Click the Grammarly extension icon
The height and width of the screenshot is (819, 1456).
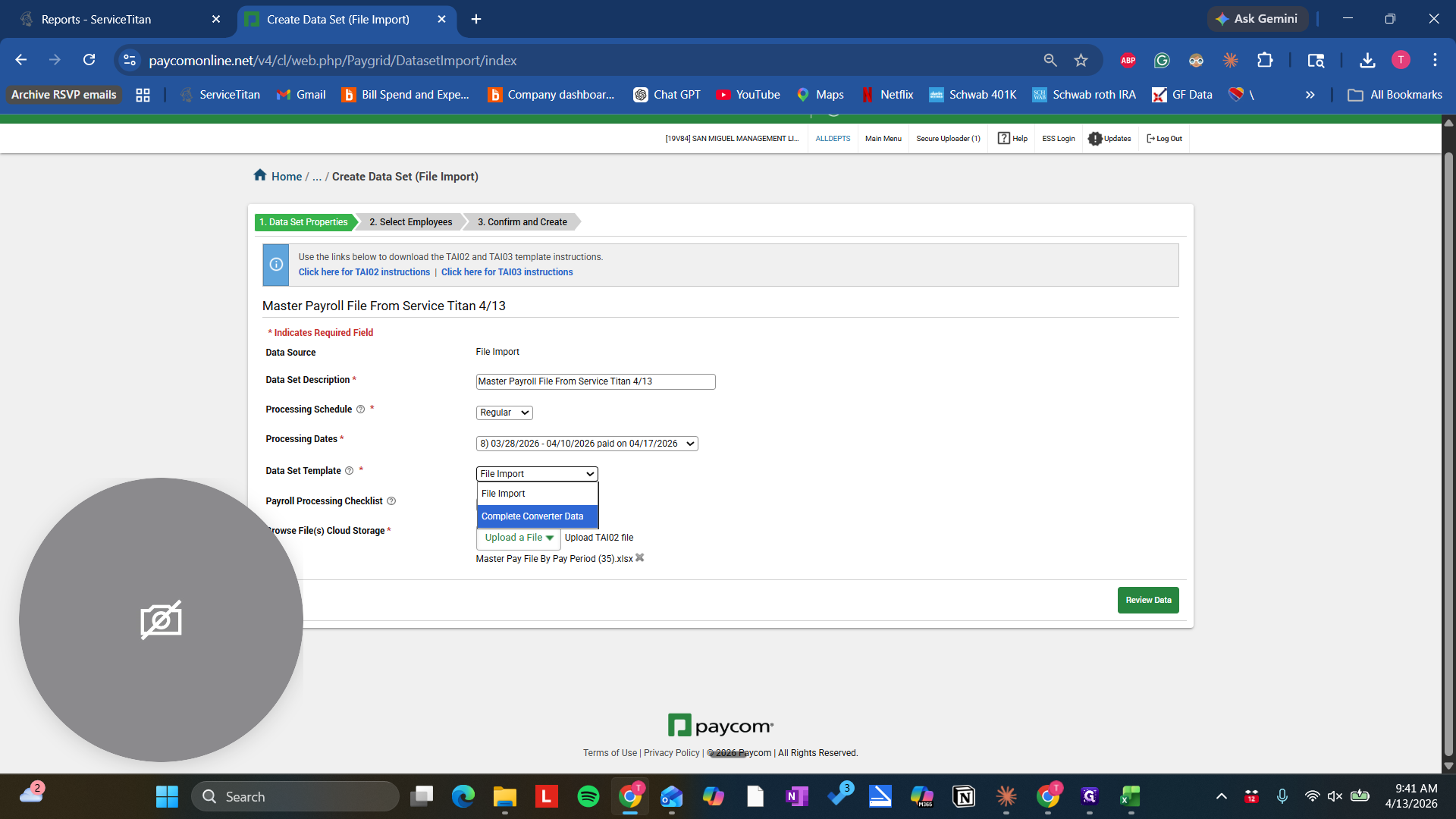click(1162, 60)
